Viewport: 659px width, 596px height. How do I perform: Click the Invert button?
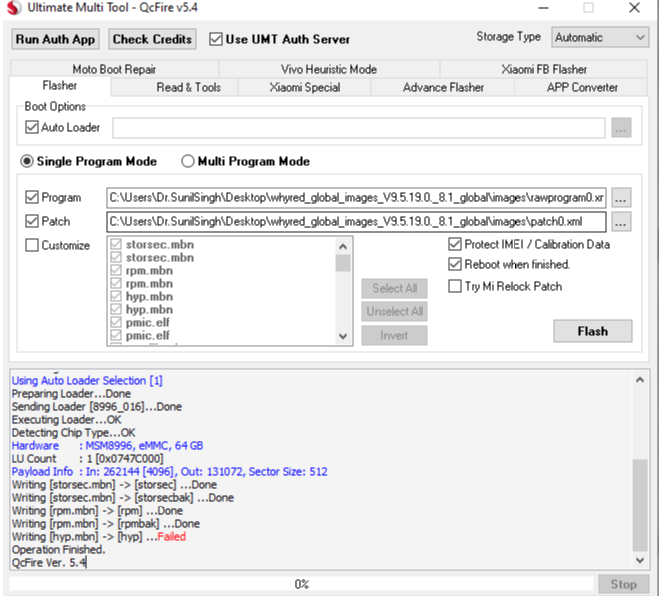point(394,335)
